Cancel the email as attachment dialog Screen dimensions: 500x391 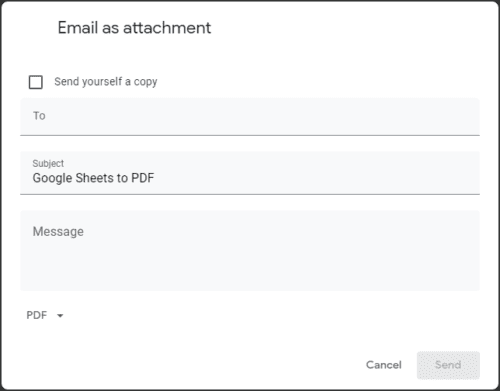pyautogui.click(x=384, y=365)
